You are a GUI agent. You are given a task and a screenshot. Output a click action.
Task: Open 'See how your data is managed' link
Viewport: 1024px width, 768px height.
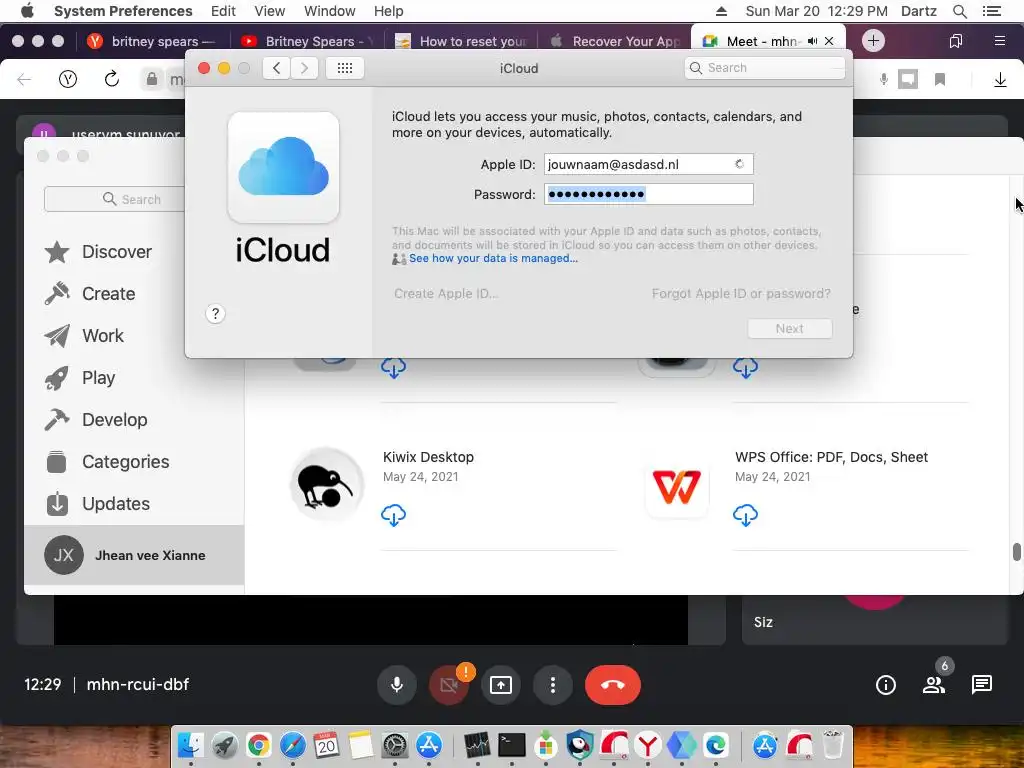click(493, 259)
